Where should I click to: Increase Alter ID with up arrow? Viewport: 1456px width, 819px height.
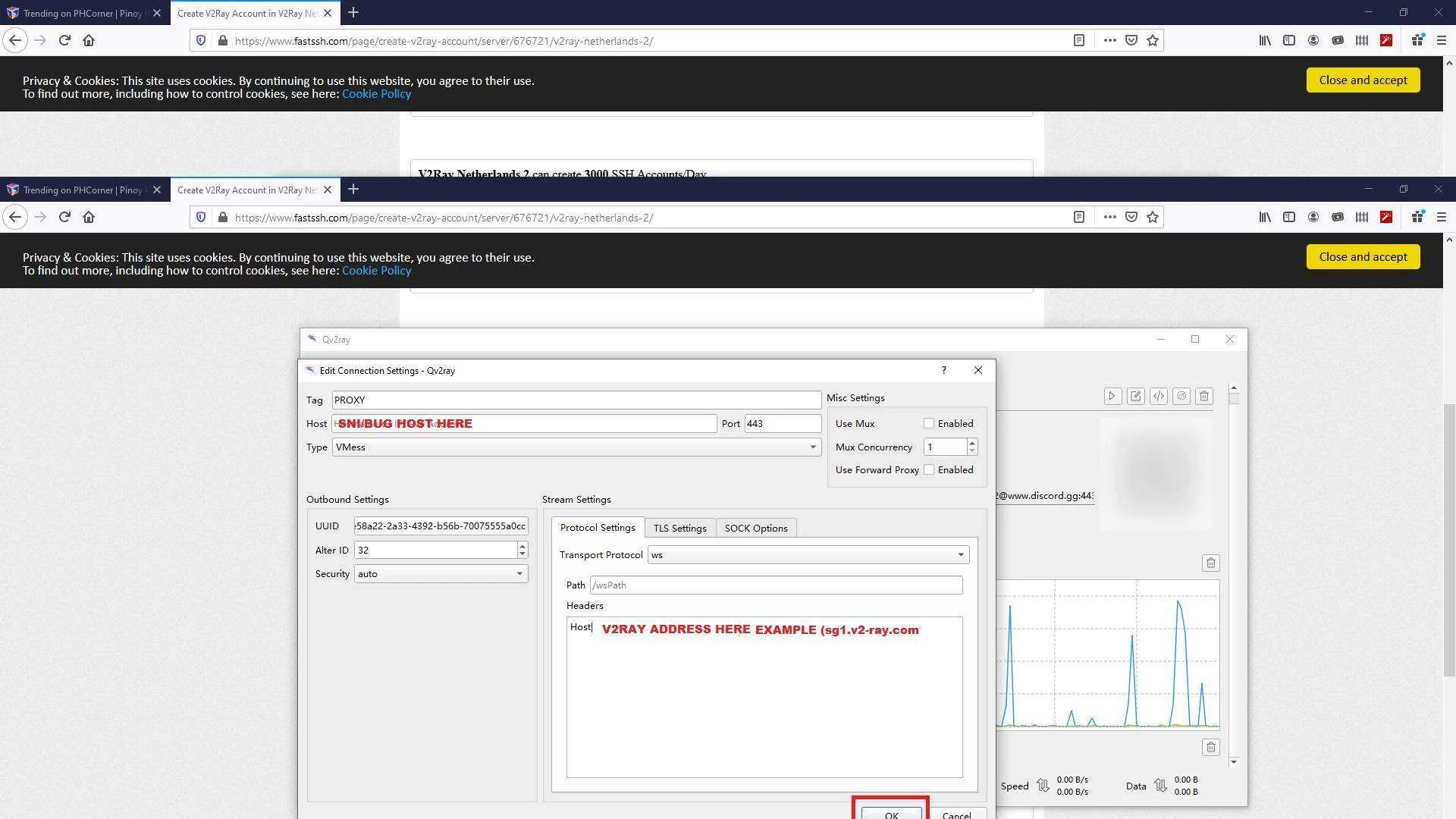(522, 546)
